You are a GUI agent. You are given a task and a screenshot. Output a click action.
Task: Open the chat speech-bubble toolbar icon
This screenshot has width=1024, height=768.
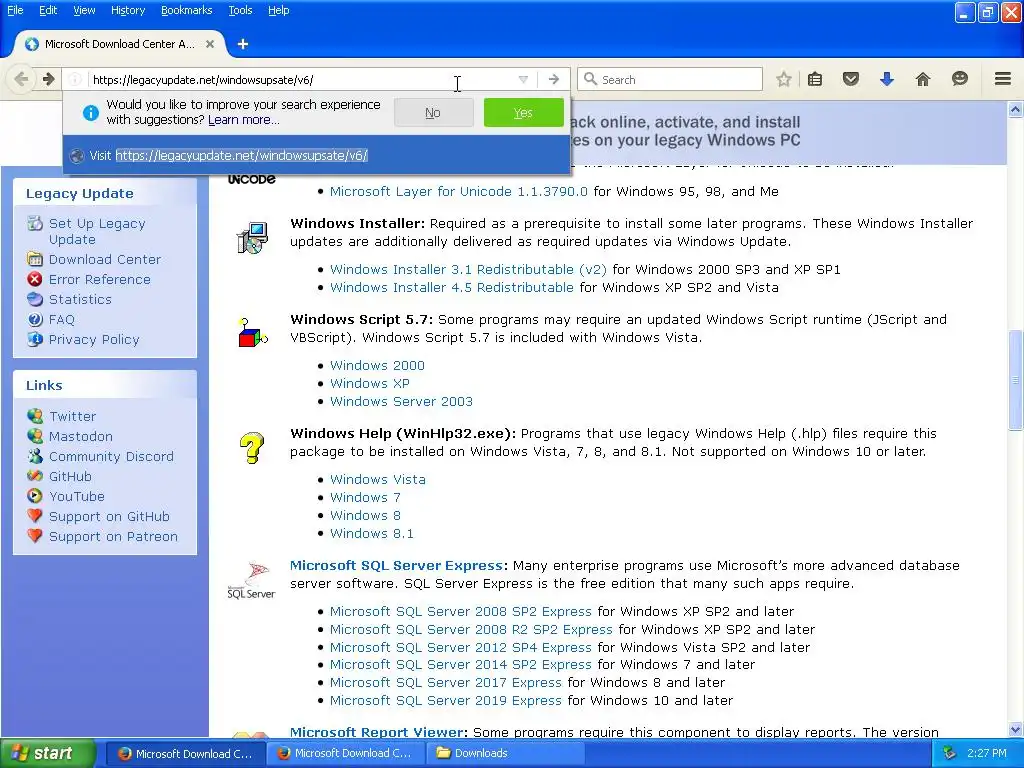[959, 79]
